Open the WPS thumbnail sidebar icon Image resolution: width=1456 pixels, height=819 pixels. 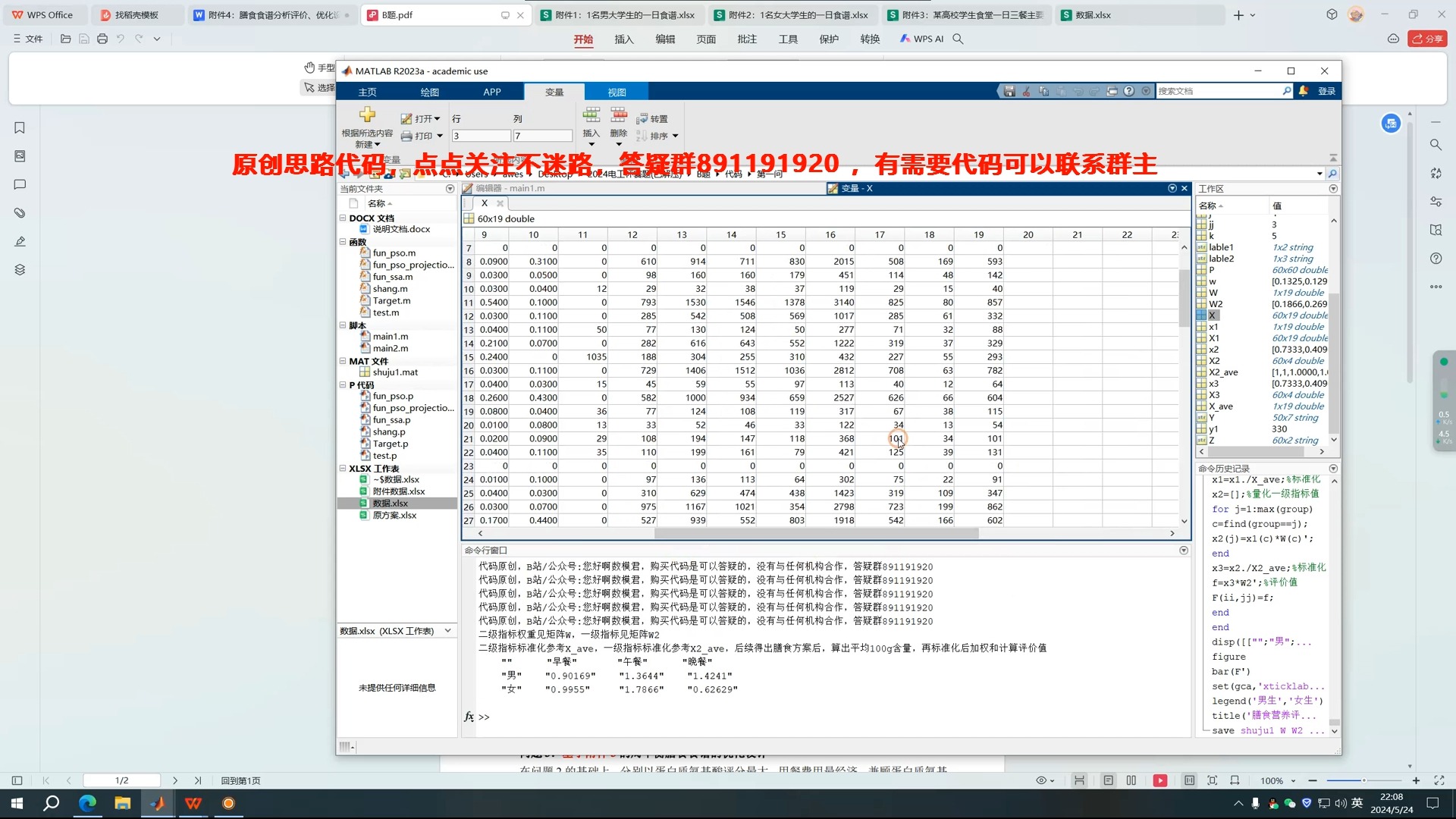pos(20,156)
